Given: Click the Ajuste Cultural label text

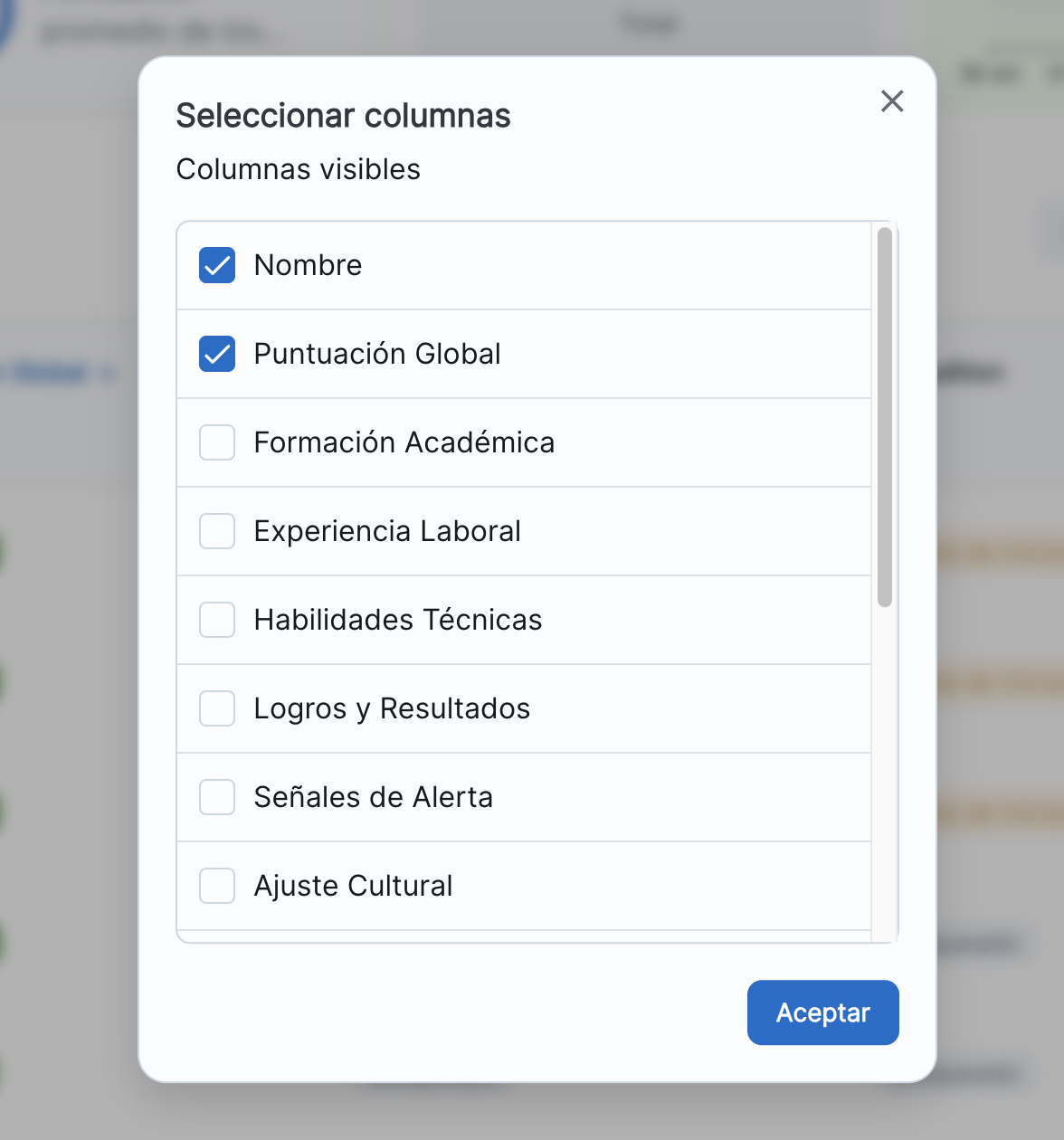Looking at the screenshot, I should coord(353,886).
